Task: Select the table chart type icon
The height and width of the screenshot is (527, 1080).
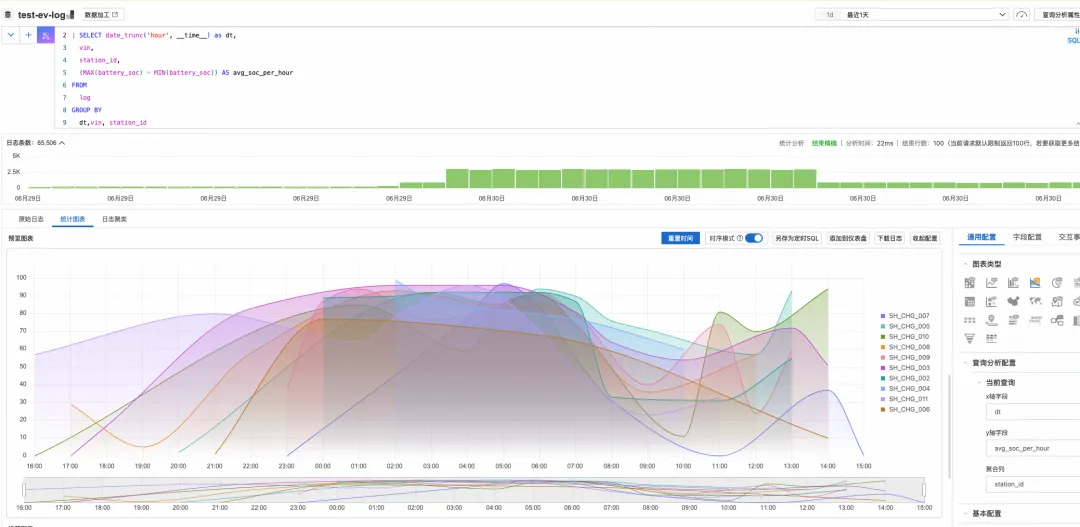Action: tap(970, 301)
